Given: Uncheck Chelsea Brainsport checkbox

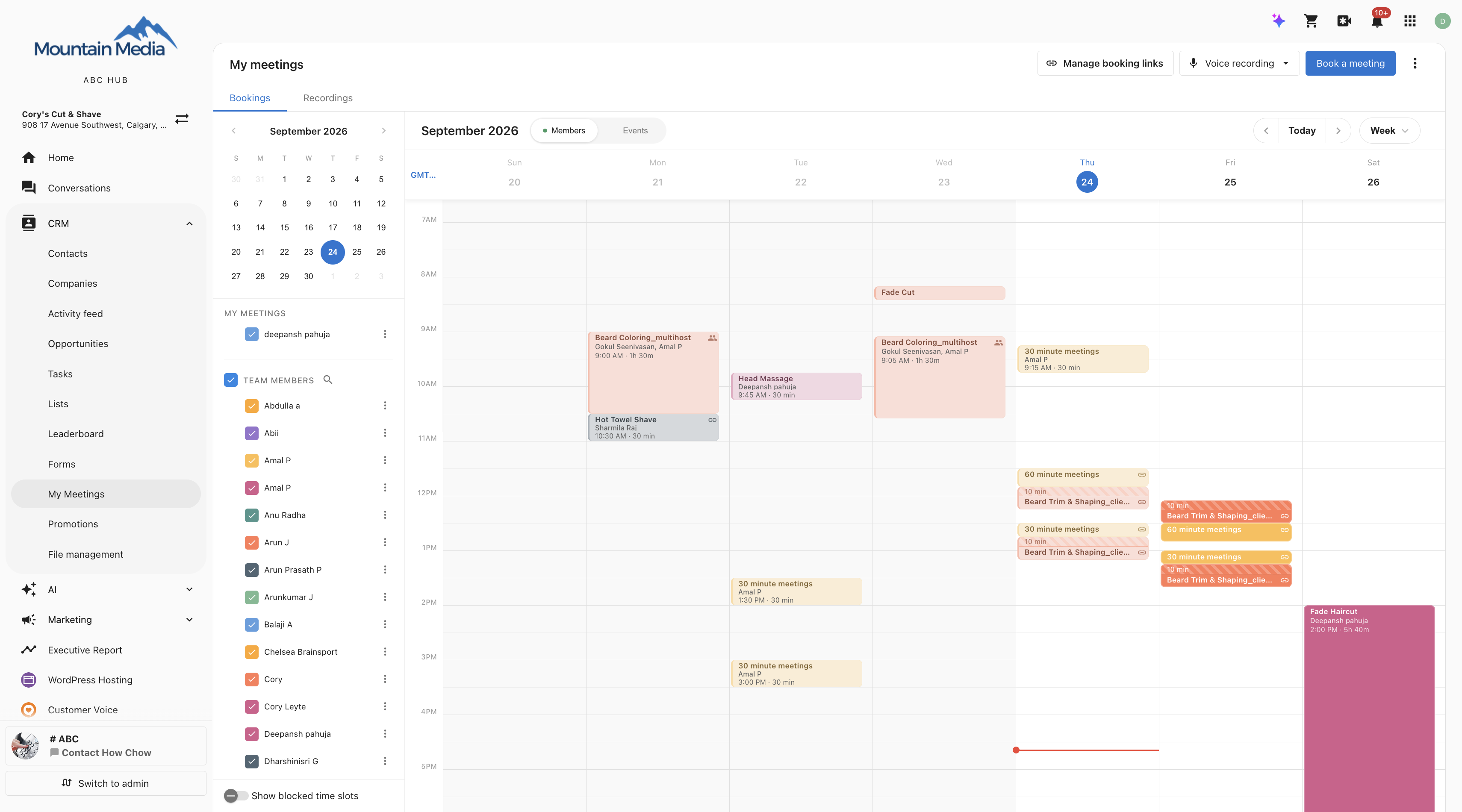Looking at the screenshot, I should pos(251,652).
